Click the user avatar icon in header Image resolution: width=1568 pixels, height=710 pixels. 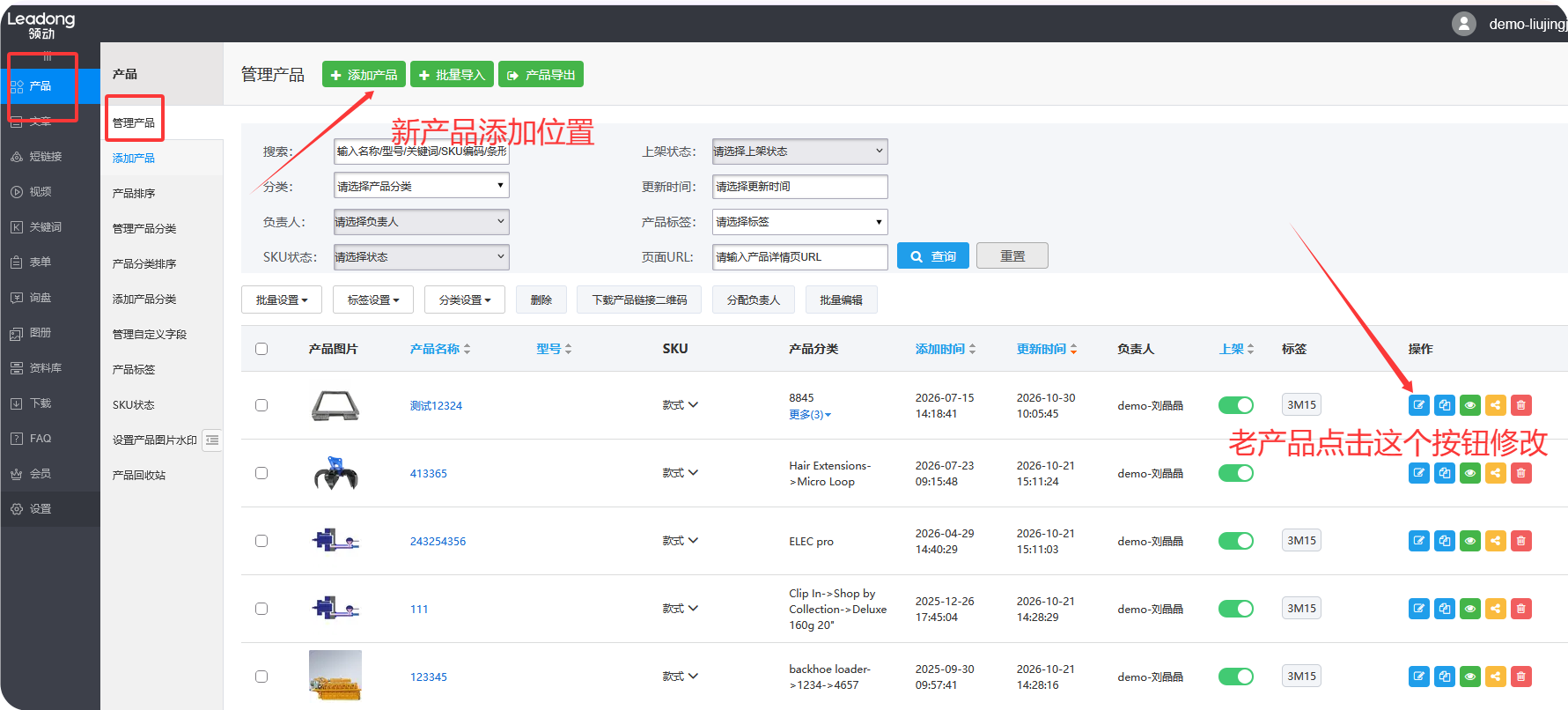click(1464, 24)
